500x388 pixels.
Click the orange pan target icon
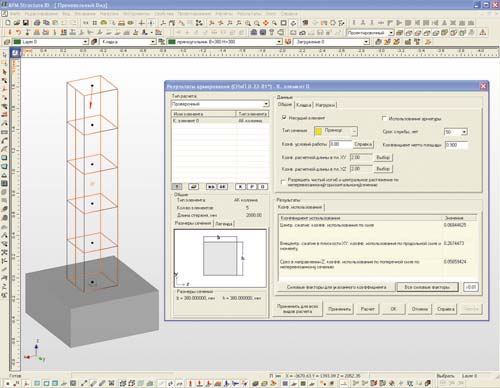point(266,23)
